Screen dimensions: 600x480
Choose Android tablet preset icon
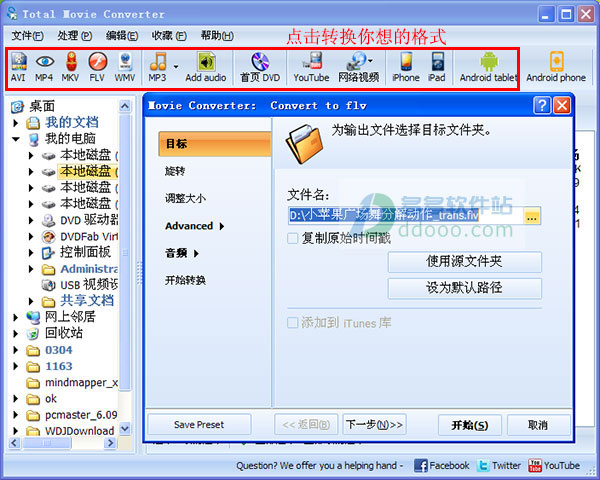click(x=489, y=67)
